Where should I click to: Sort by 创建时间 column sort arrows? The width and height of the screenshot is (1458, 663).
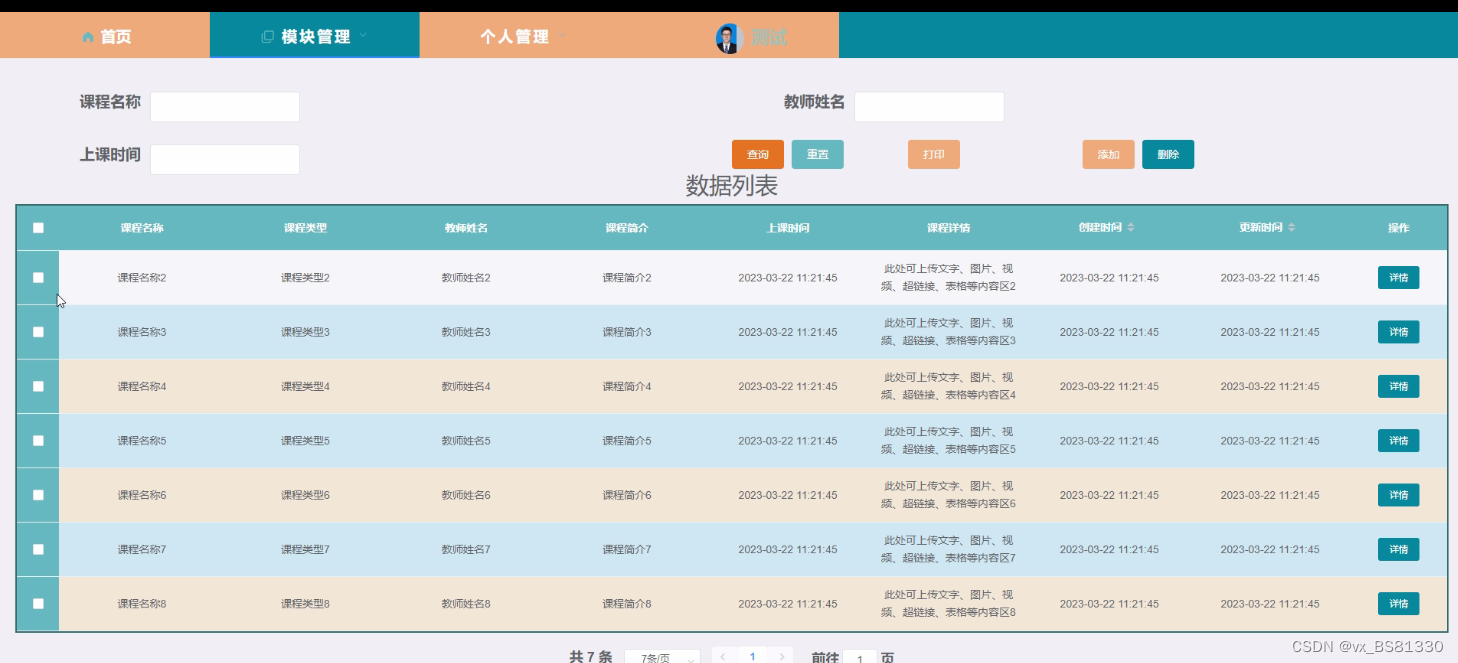(x=1131, y=228)
